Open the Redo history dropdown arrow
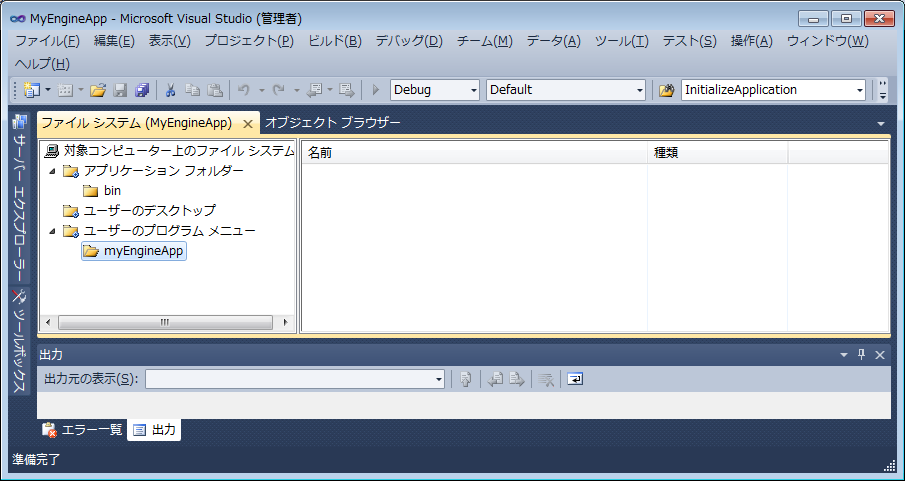 (296, 90)
